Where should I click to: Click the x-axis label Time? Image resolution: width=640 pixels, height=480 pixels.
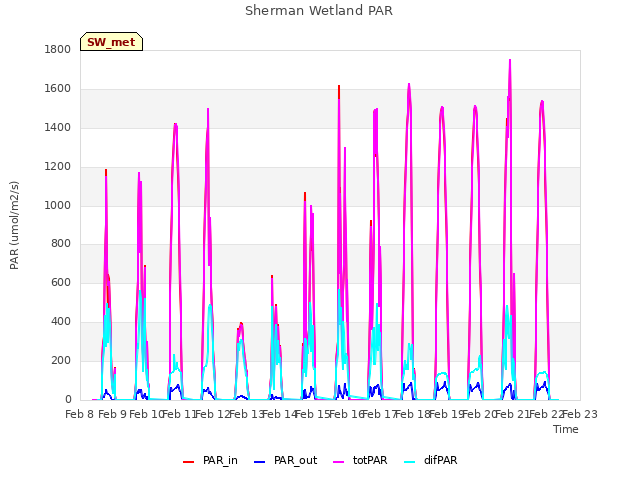(x=566, y=429)
